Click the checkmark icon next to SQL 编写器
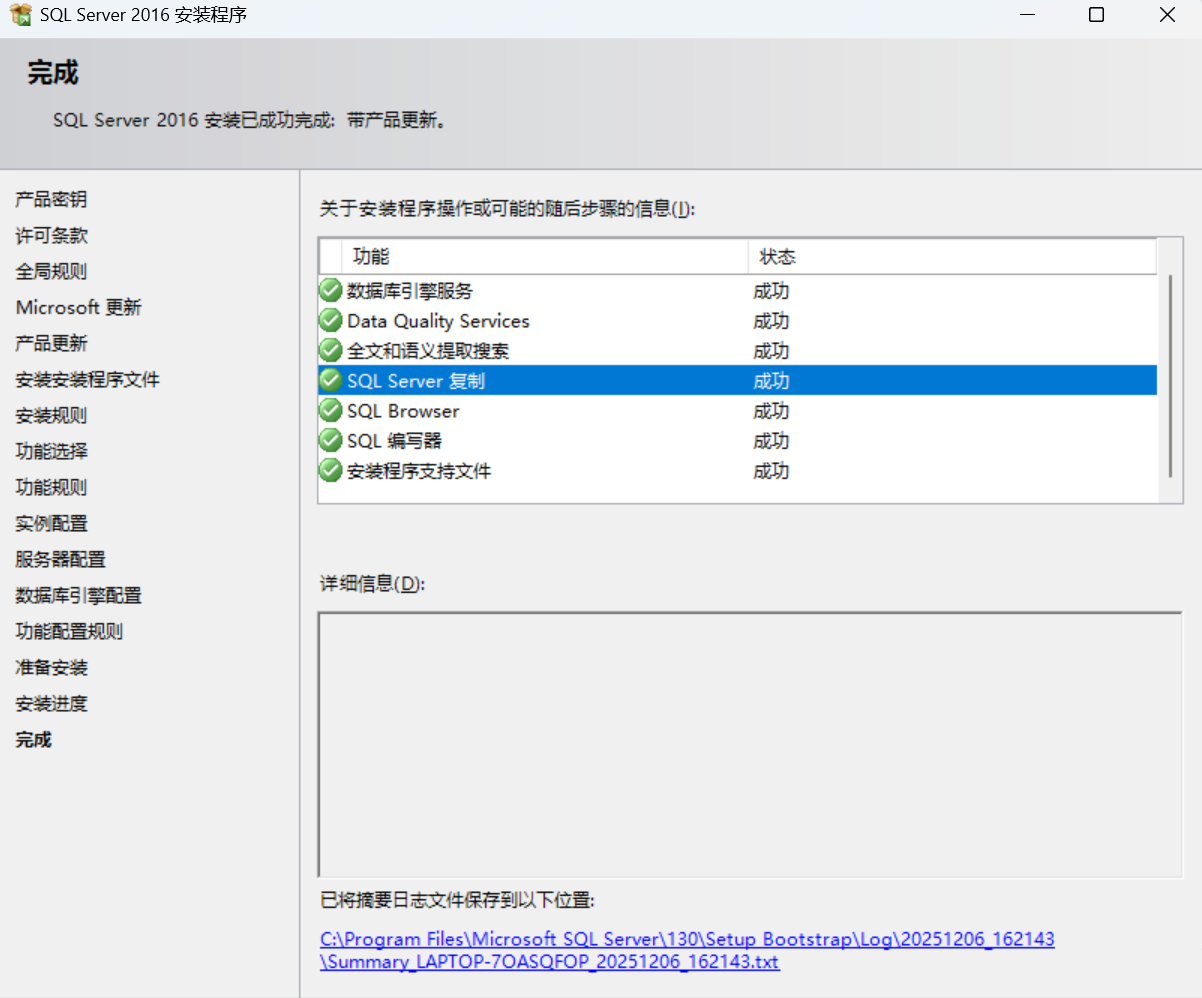 click(x=330, y=440)
